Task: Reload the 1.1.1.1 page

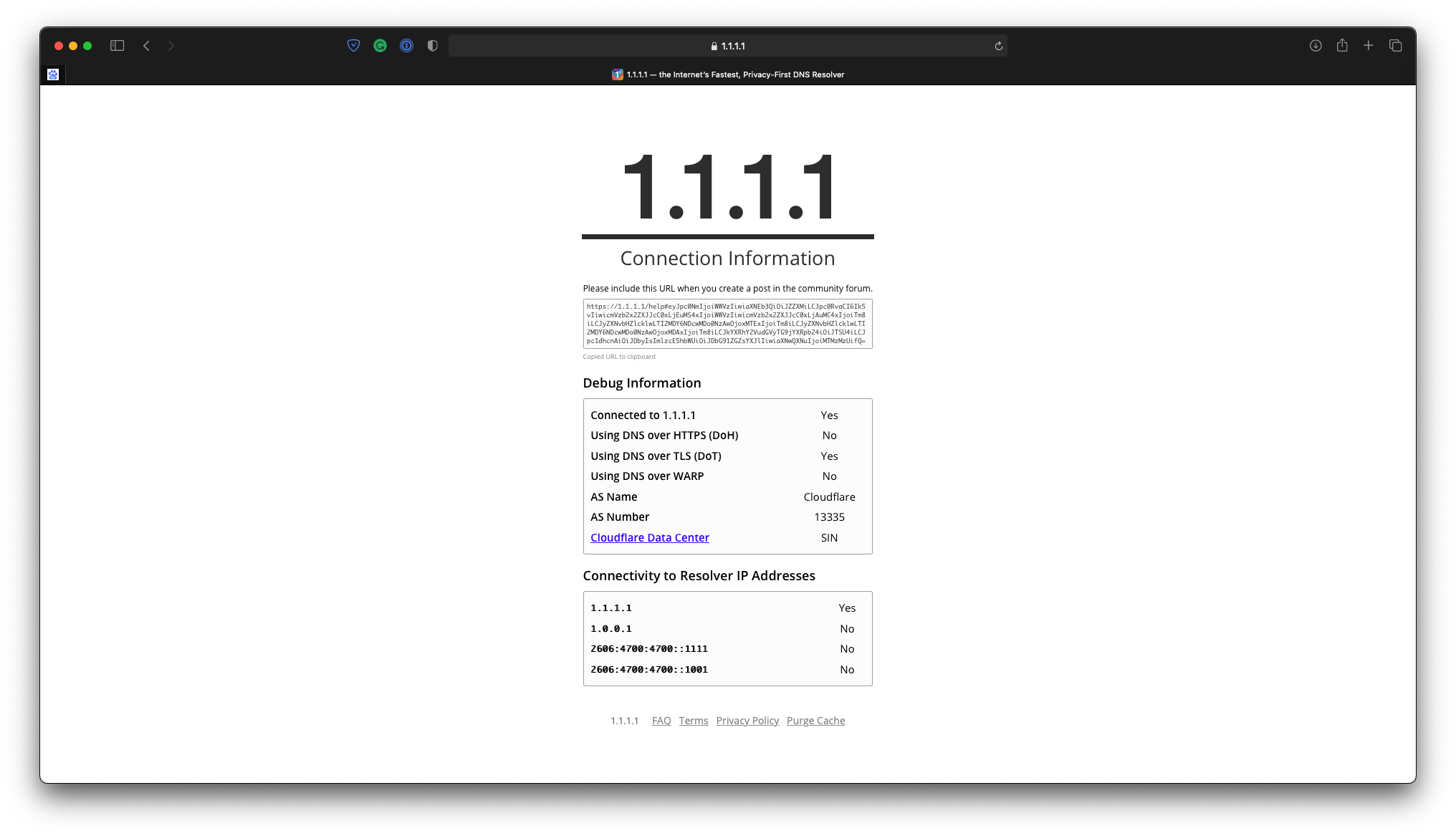Action: pyautogui.click(x=998, y=46)
